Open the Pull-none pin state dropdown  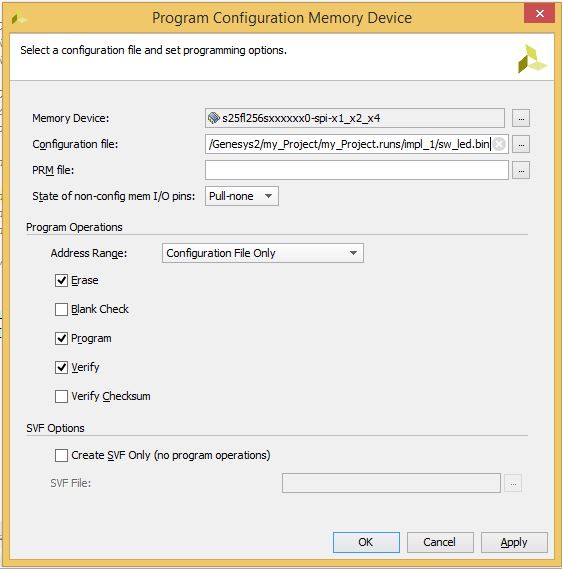(x=242, y=196)
